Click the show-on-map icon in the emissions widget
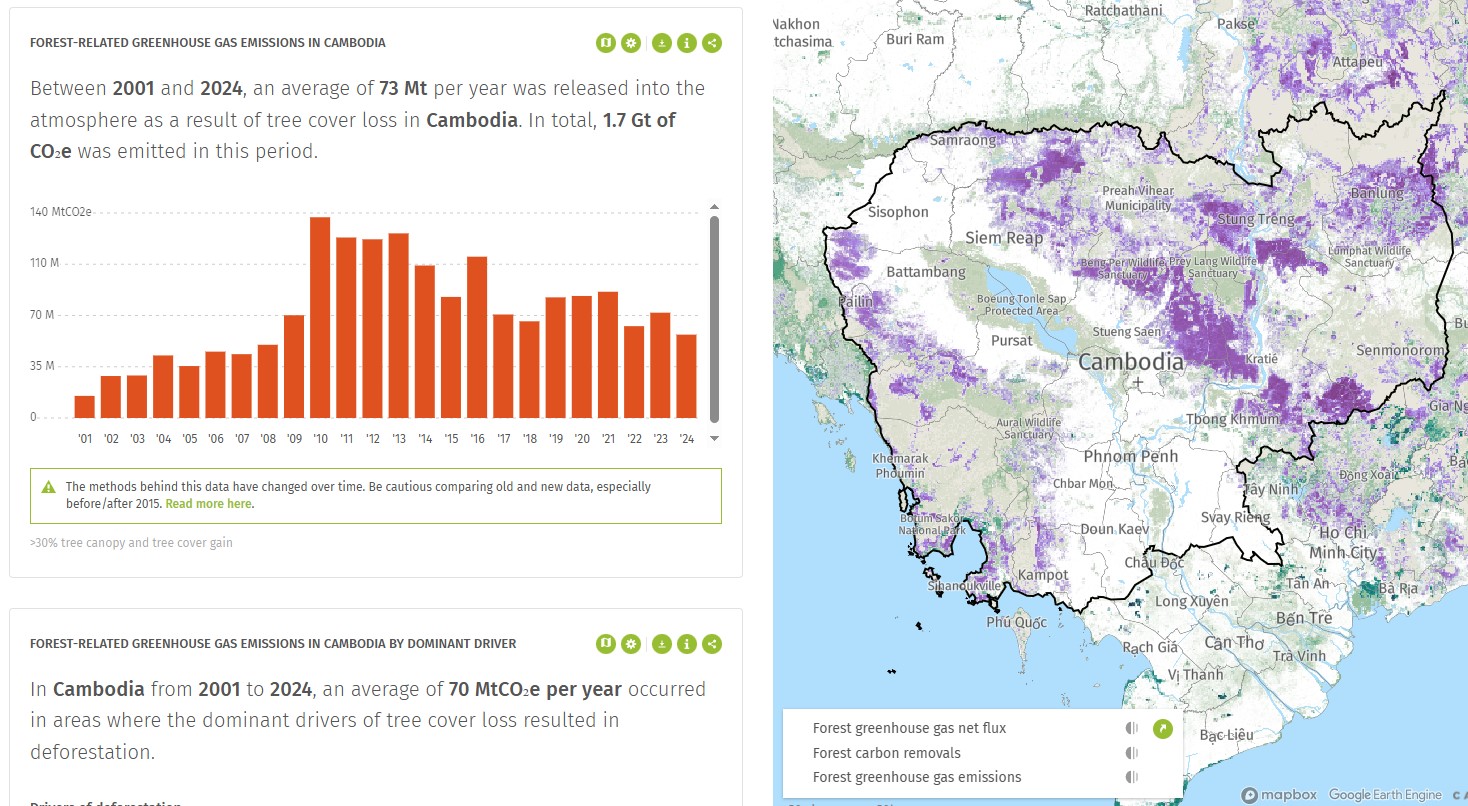Viewport: 1468px width, 806px height. click(605, 43)
